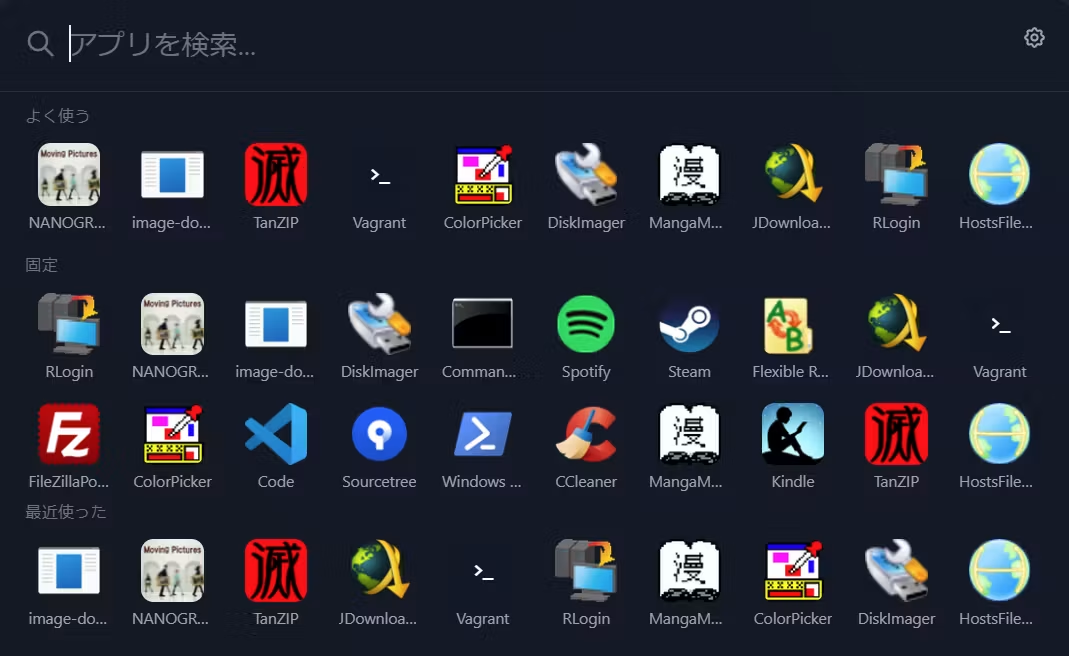1069x656 pixels.
Task: Launch ColorPicker from the 固定 section
Action: tap(172, 446)
